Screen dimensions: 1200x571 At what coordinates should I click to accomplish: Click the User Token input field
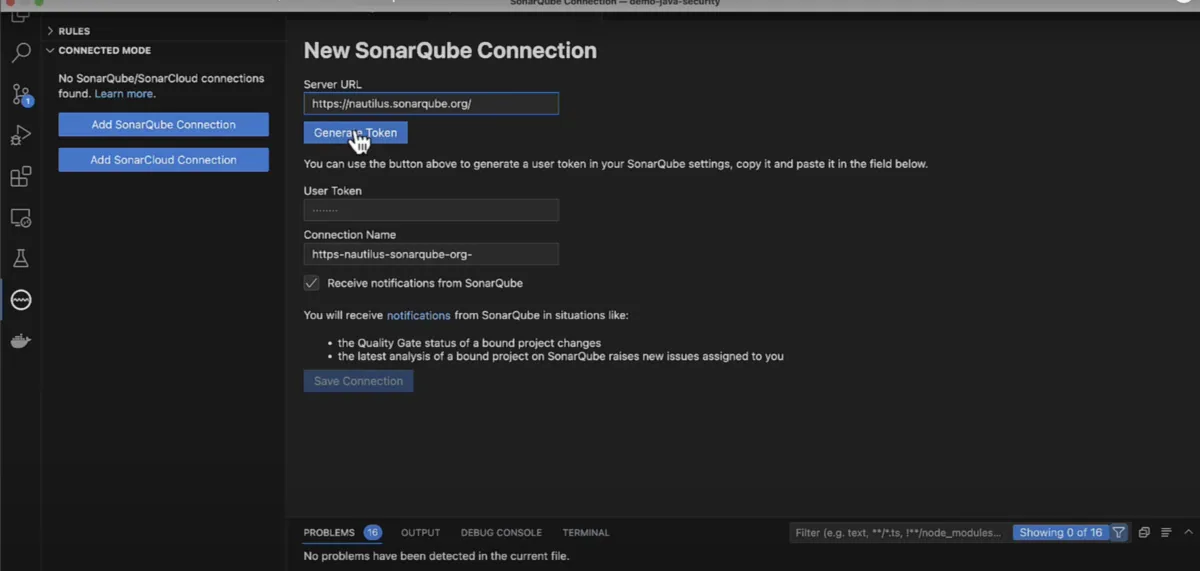point(431,210)
